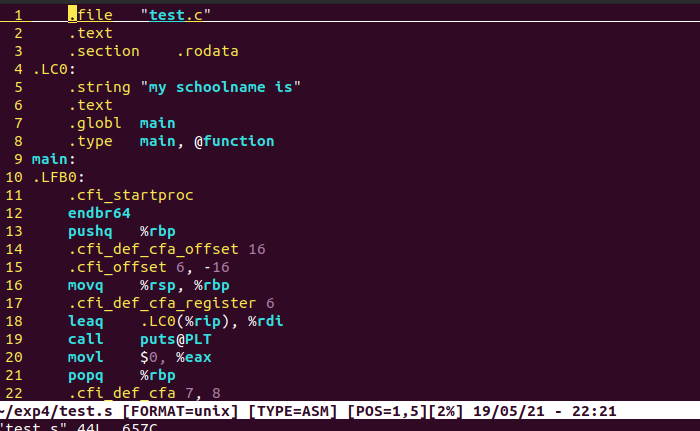Click the endbr64 instruction
The image size is (700, 431).
99,213
